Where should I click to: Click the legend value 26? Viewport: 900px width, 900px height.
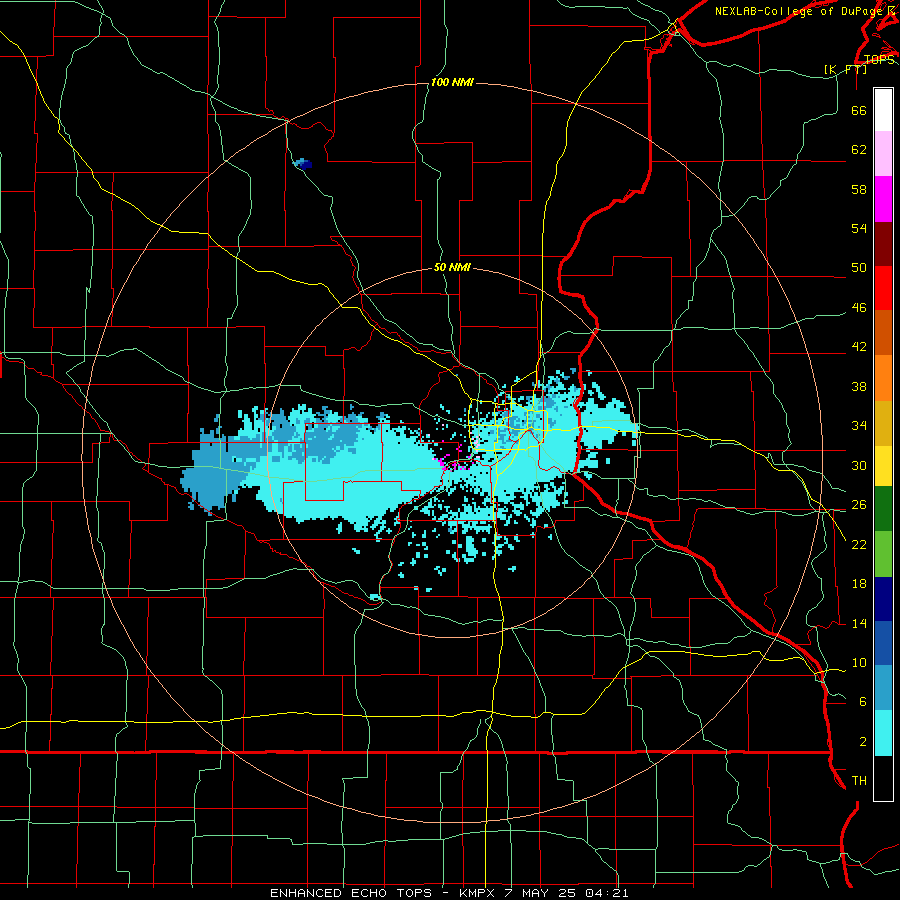859,505
